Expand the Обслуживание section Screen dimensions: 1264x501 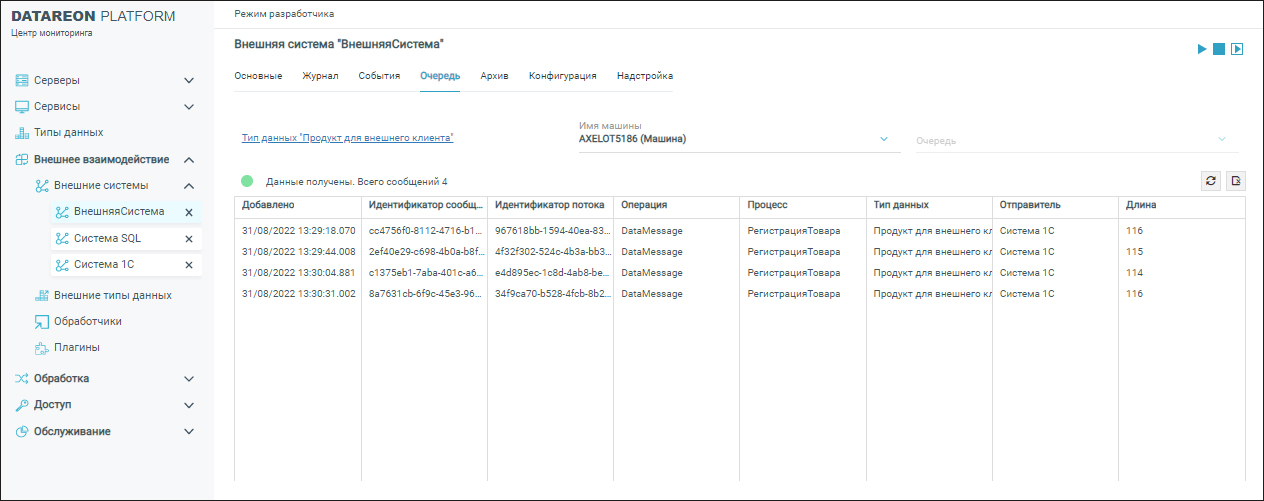pyautogui.click(x=189, y=431)
